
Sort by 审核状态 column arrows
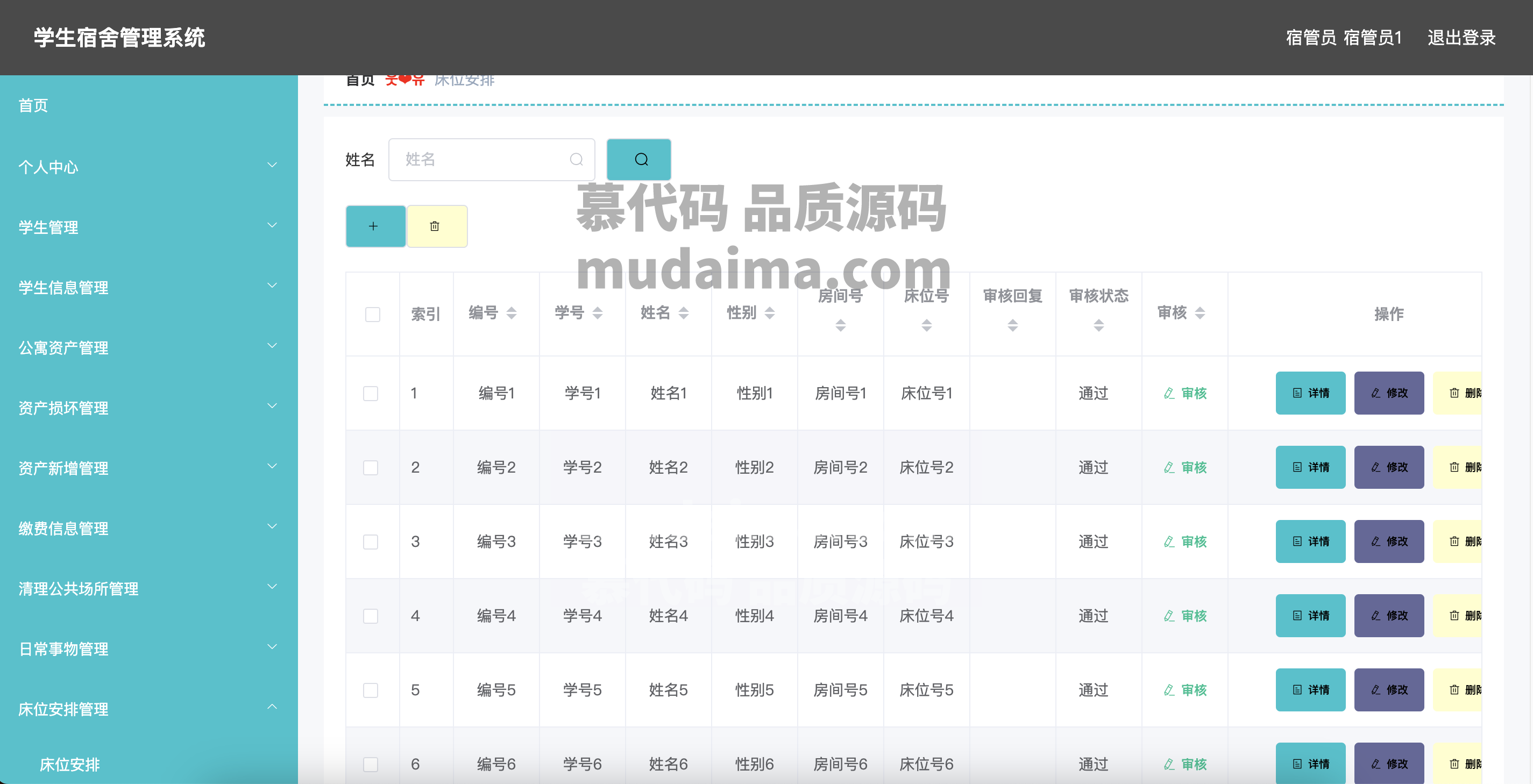point(1098,325)
